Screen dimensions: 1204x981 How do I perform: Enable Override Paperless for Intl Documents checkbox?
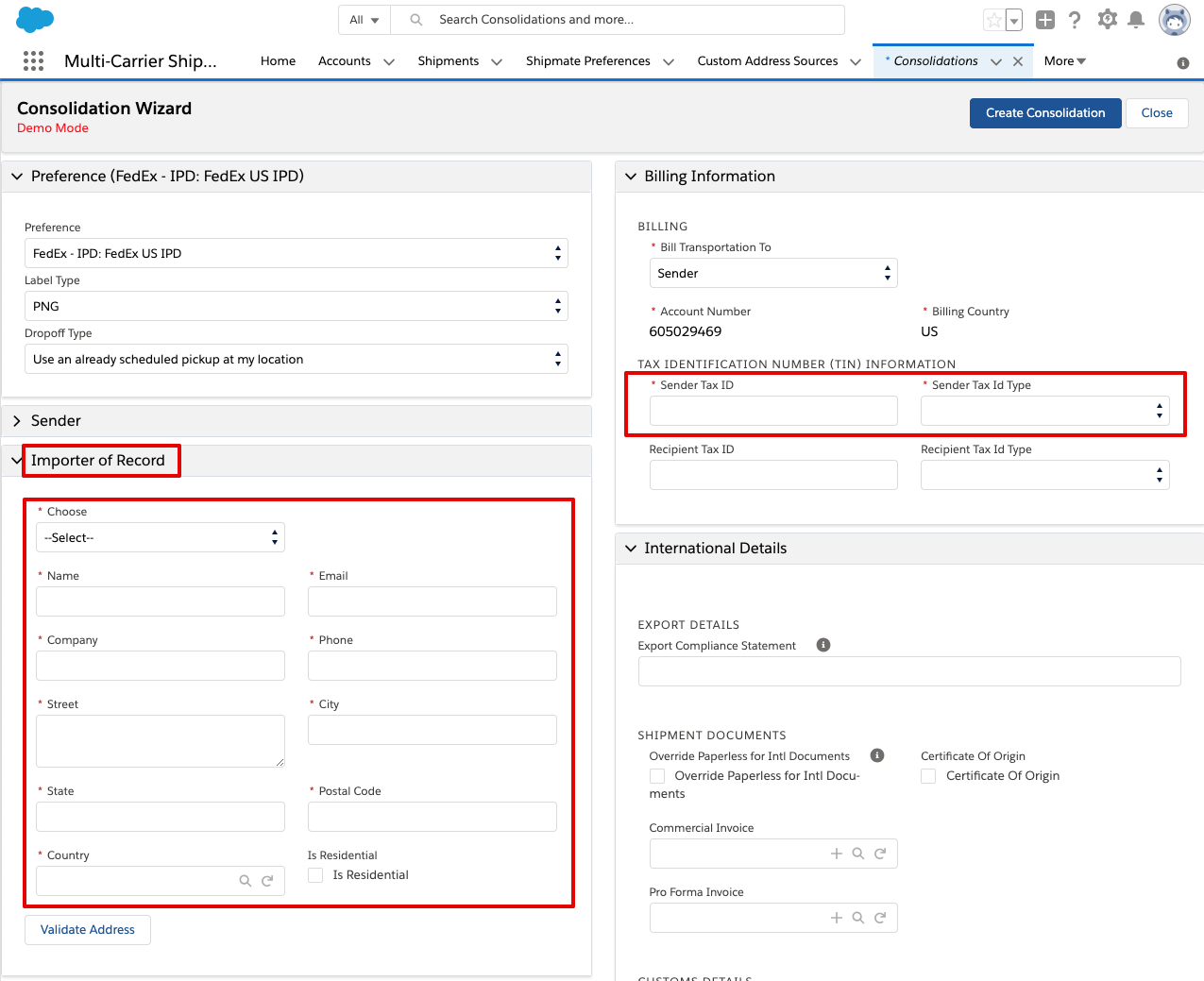[657, 776]
